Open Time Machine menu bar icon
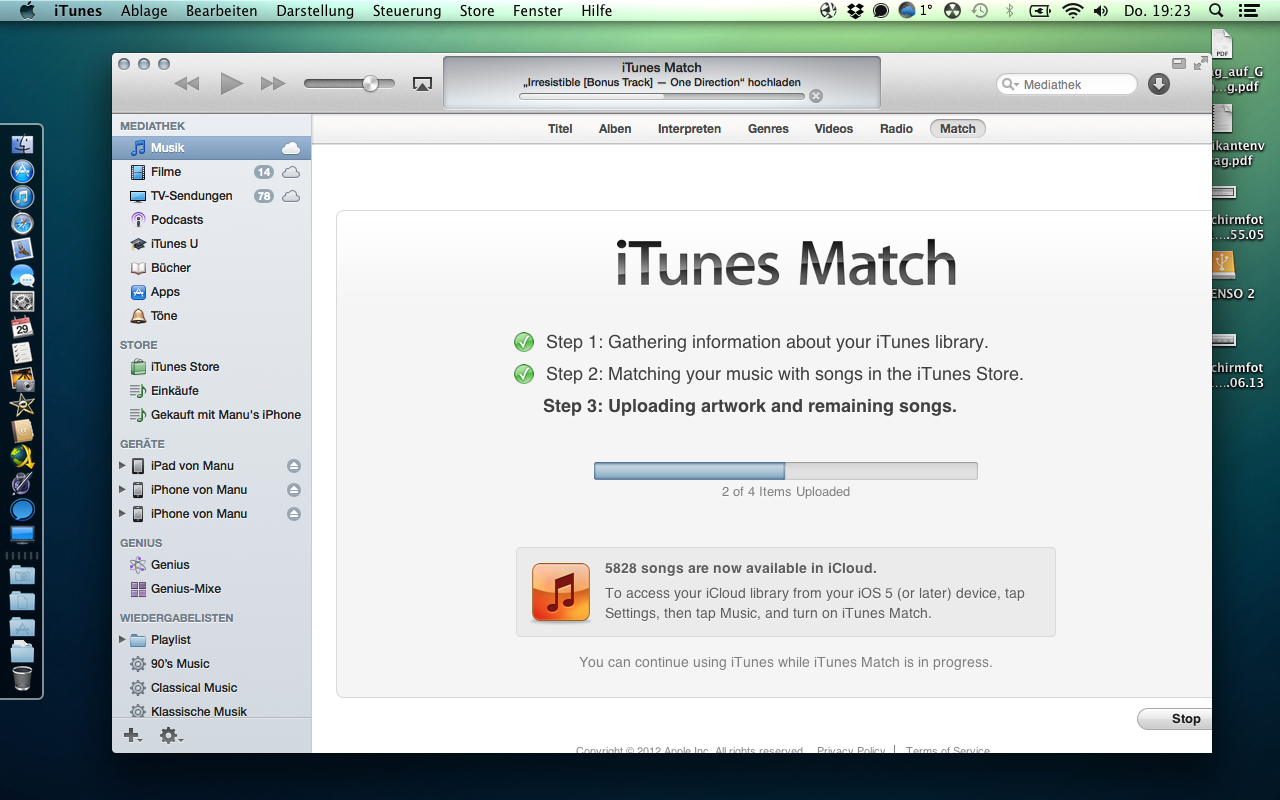1280x800 pixels. pyautogui.click(x=980, y=11)
